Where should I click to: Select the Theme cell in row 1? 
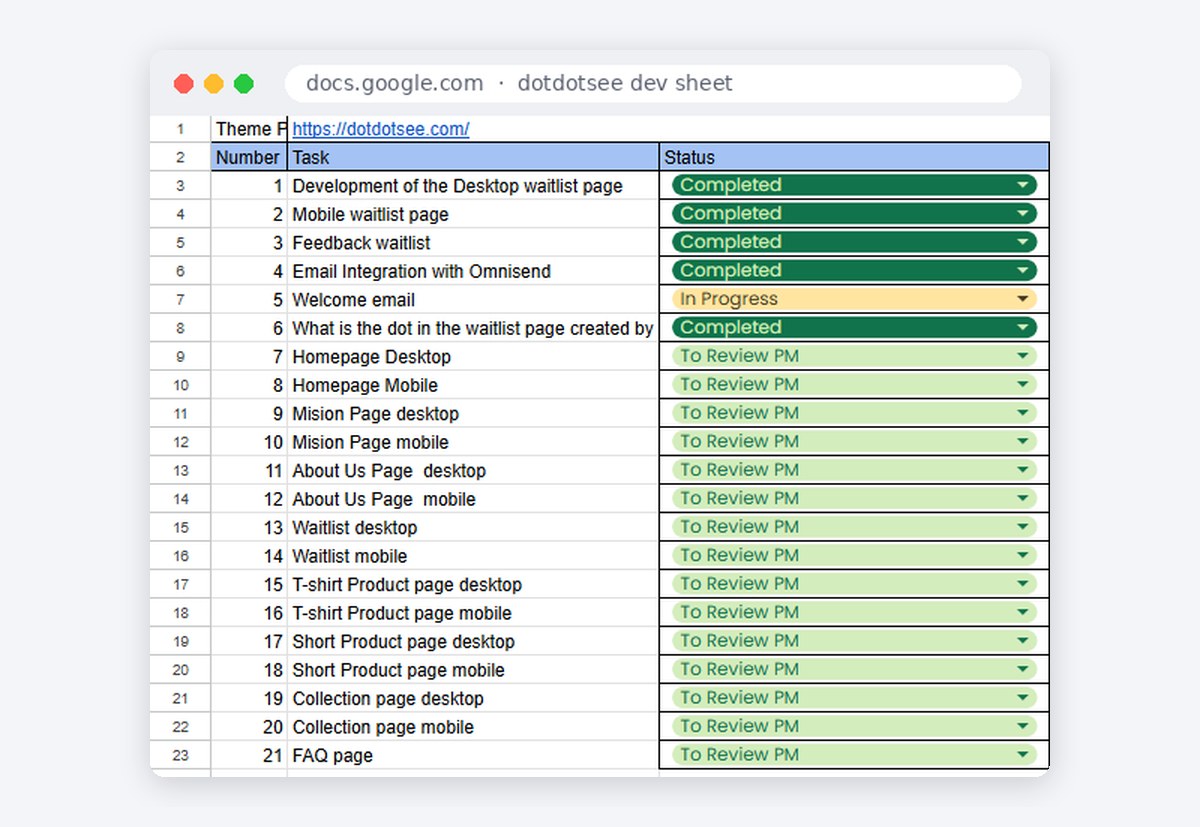click(x=249, y=129)
